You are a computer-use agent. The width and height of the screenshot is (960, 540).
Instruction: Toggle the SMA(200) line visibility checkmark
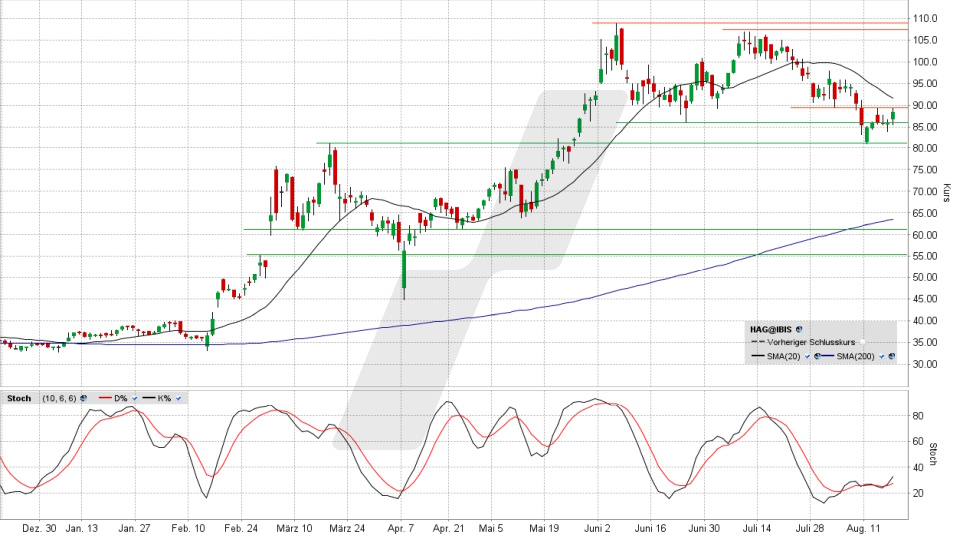coord(882,356)
